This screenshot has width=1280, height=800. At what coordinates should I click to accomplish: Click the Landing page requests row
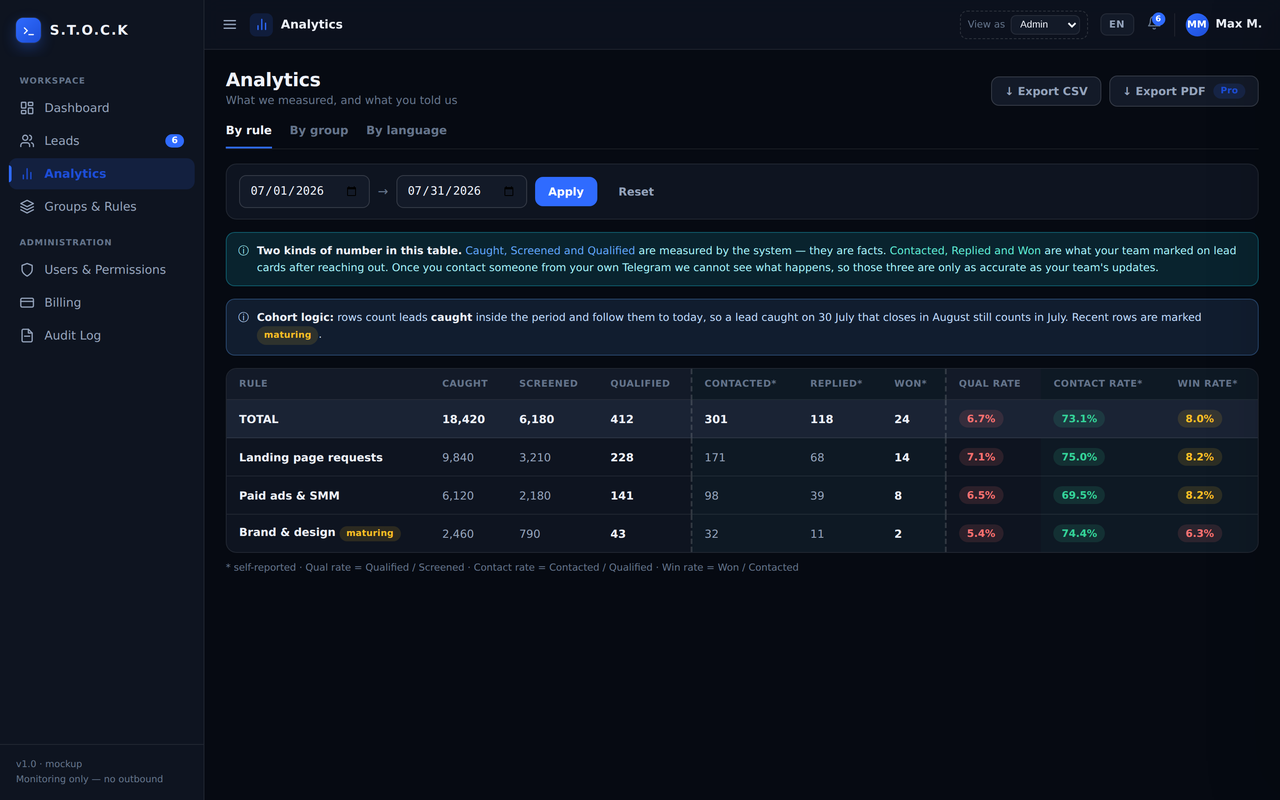pos(742,457)
